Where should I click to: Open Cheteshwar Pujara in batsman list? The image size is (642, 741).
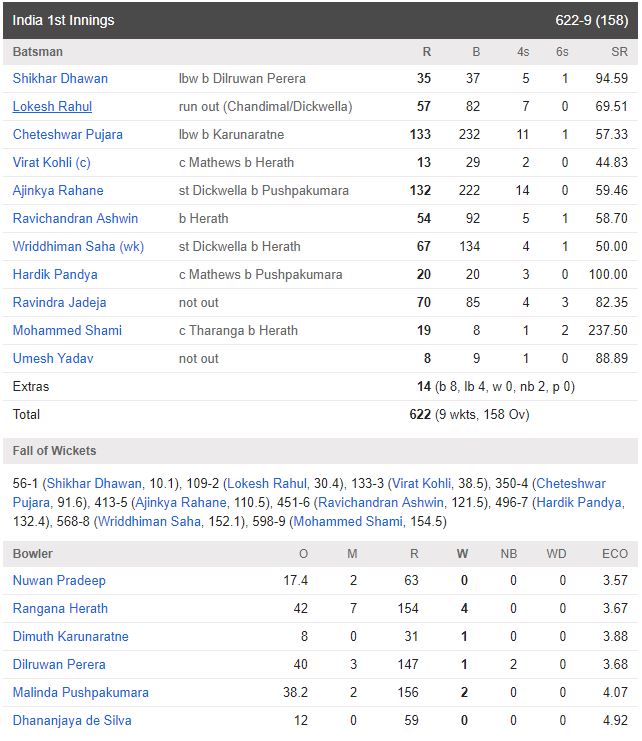coord(68,135)
